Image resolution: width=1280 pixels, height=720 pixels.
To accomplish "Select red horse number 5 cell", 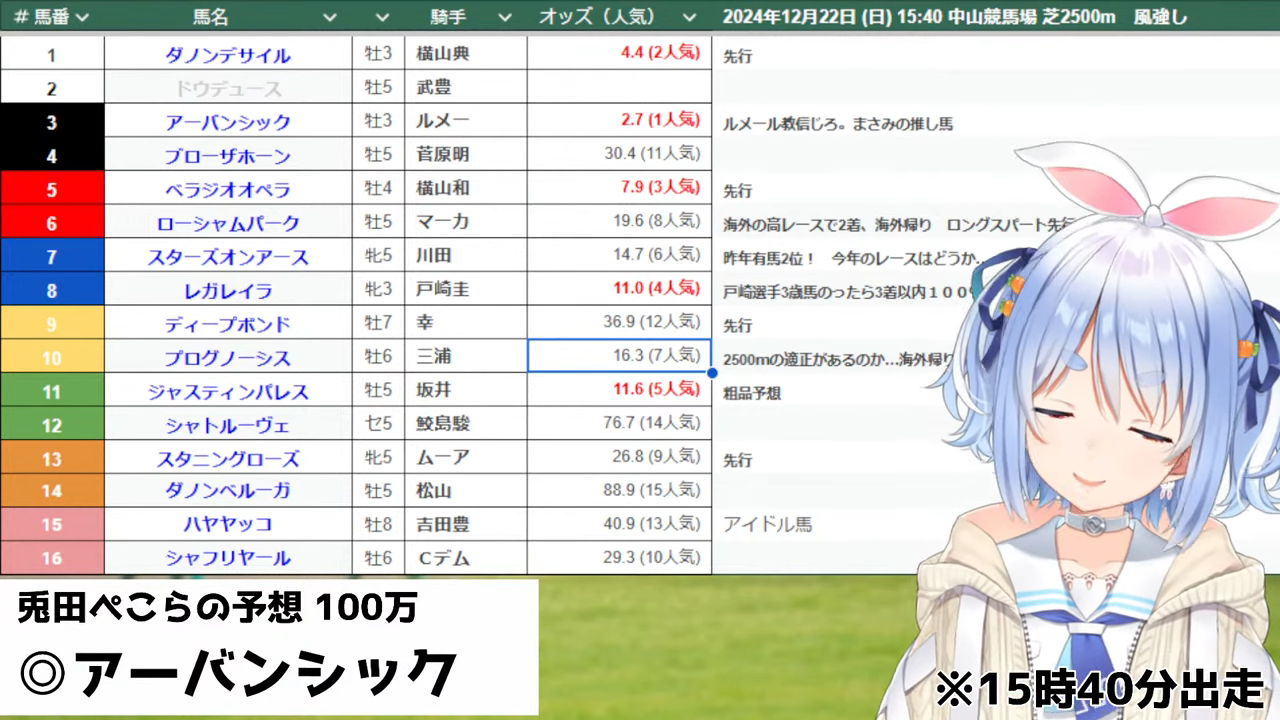I will click(x=52, y=189).
